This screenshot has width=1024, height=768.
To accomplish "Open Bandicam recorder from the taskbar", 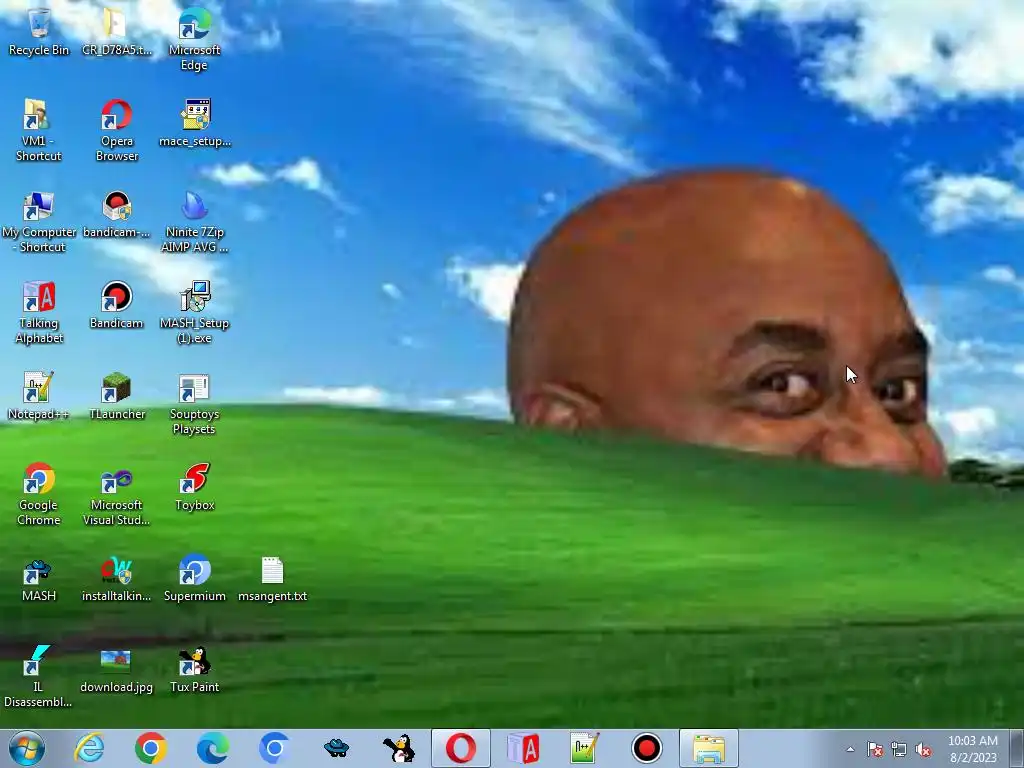I will (x=647, y=748).
